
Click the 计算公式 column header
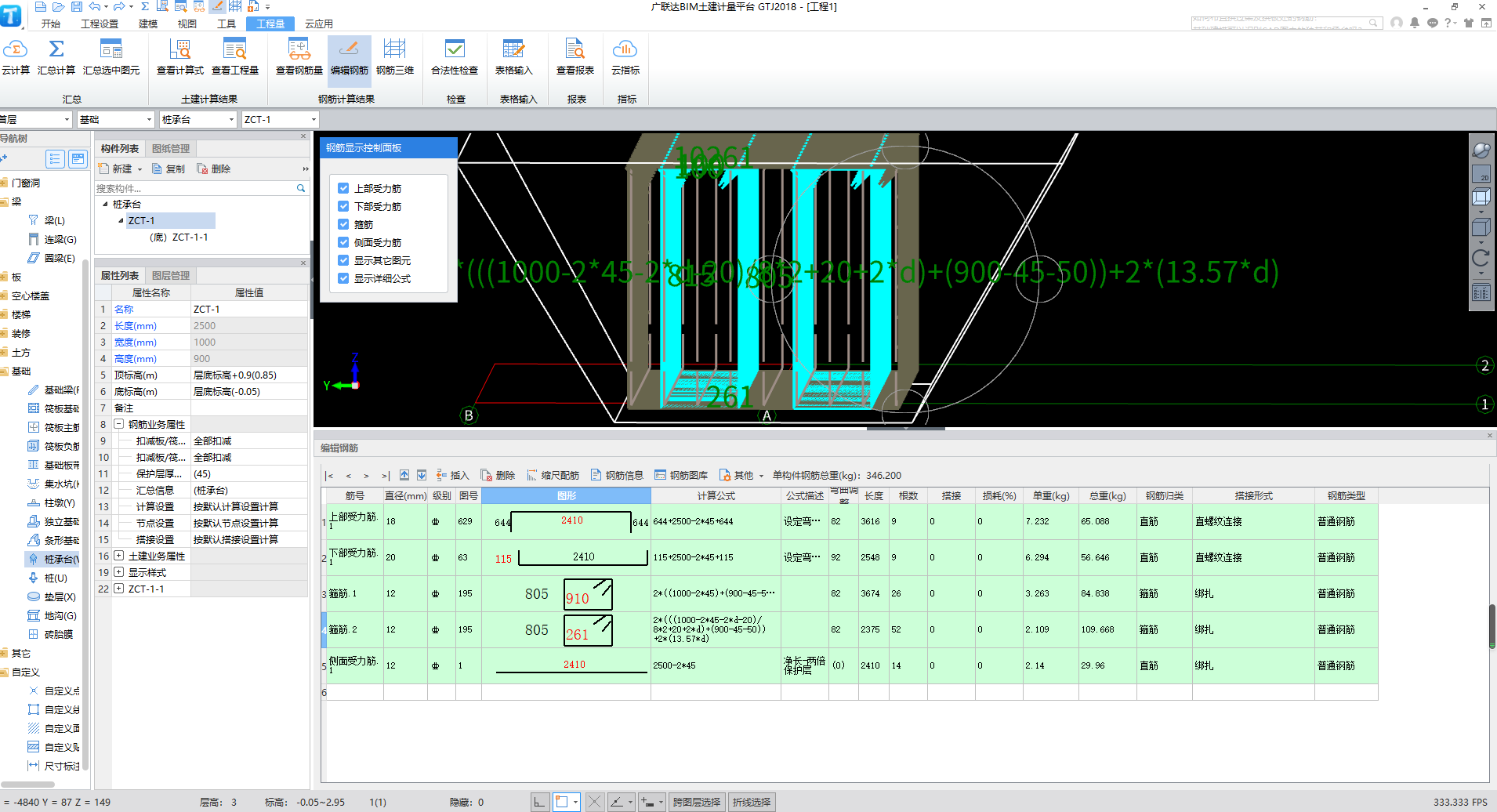click(716, 495)
